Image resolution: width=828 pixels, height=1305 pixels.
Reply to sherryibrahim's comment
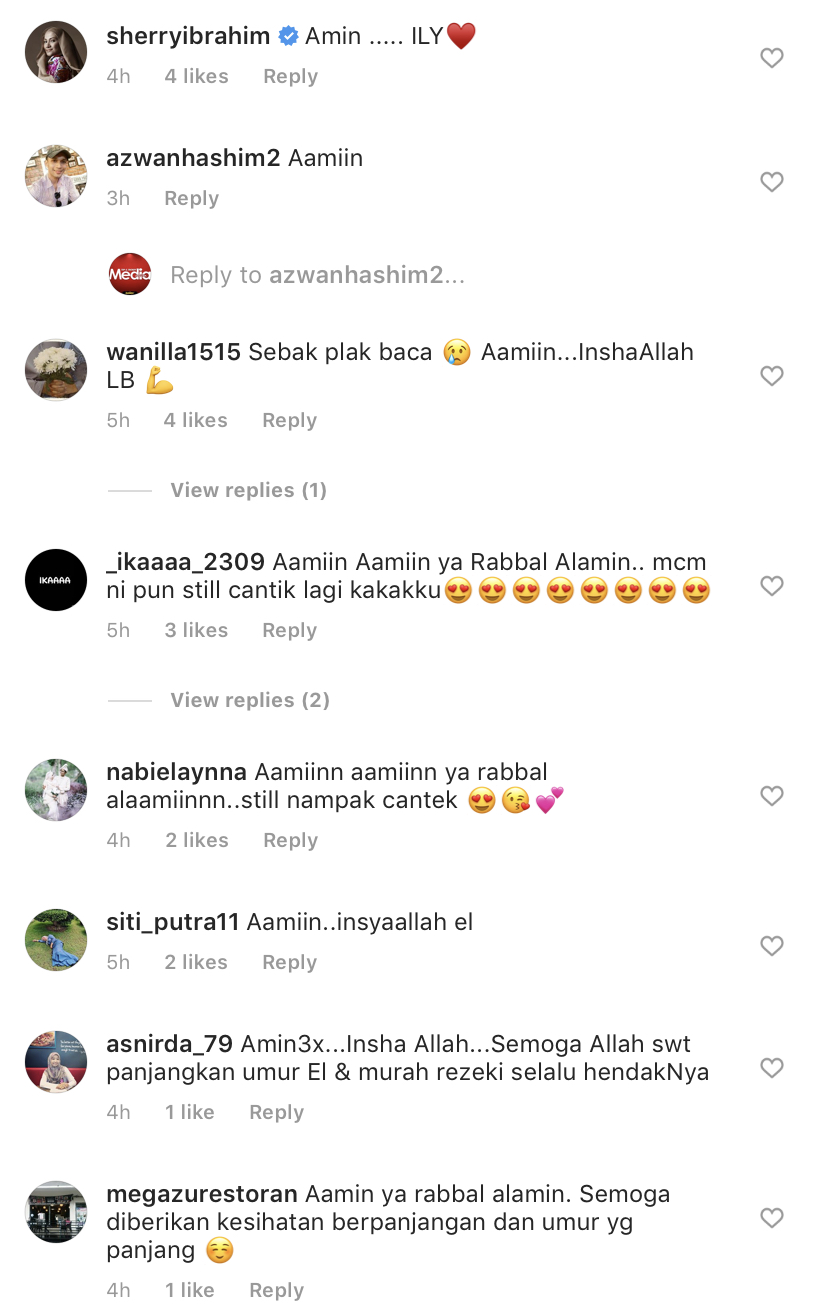pos(290,76)
